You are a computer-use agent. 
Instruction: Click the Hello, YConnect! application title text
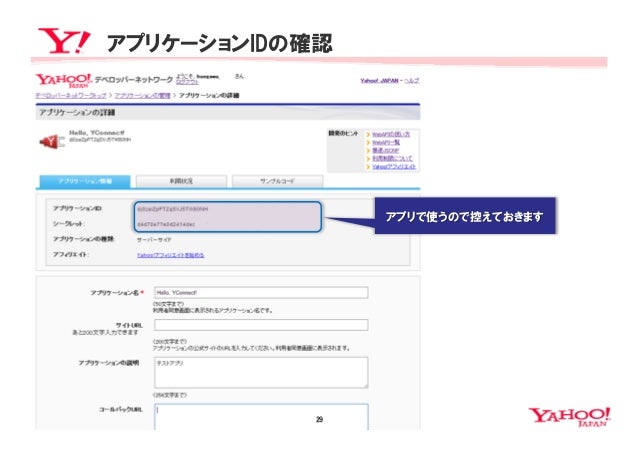click(97, 133)
